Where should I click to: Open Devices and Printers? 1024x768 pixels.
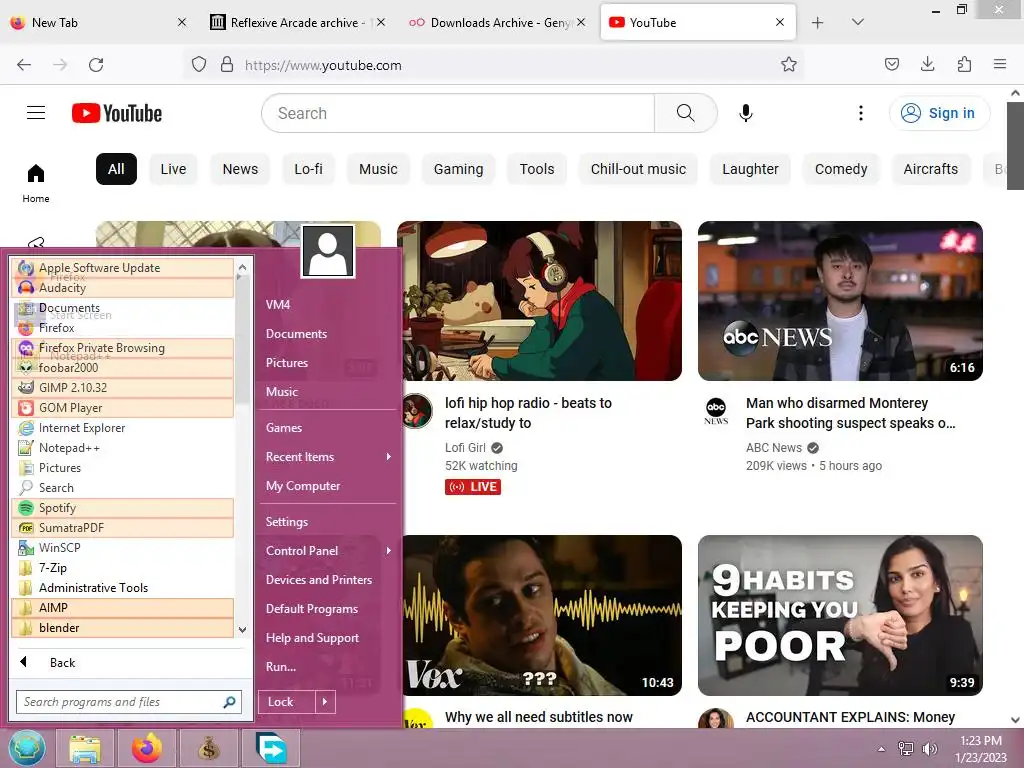point(319,580)
